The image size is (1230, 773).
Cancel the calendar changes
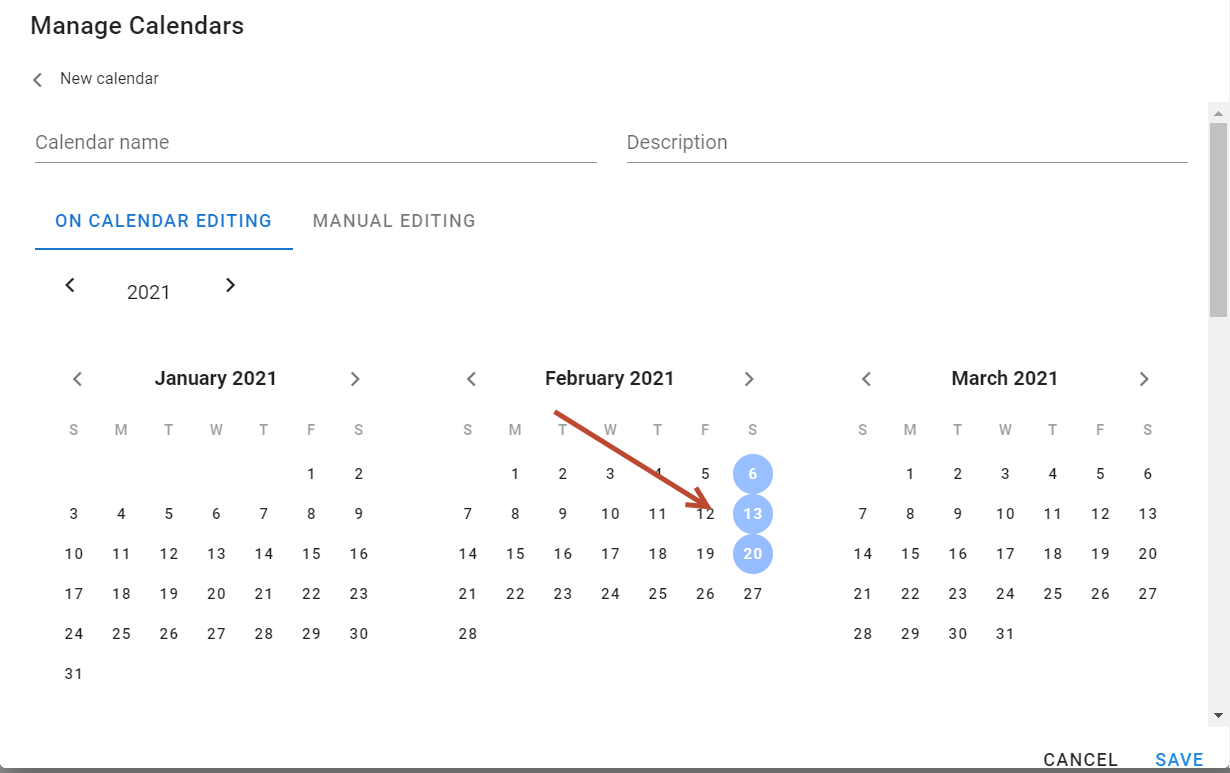(1080, 760)
